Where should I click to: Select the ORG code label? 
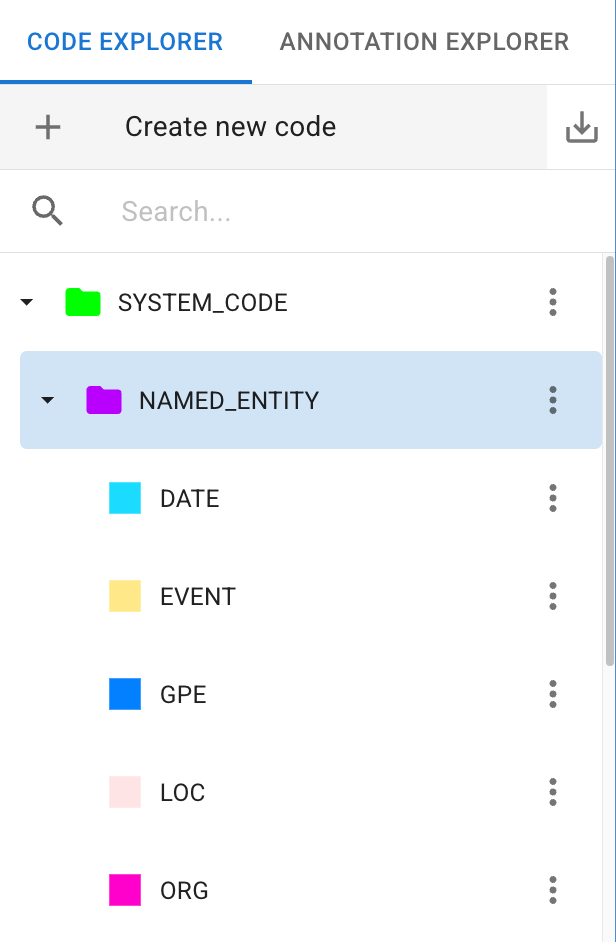(x=184, y=890)
